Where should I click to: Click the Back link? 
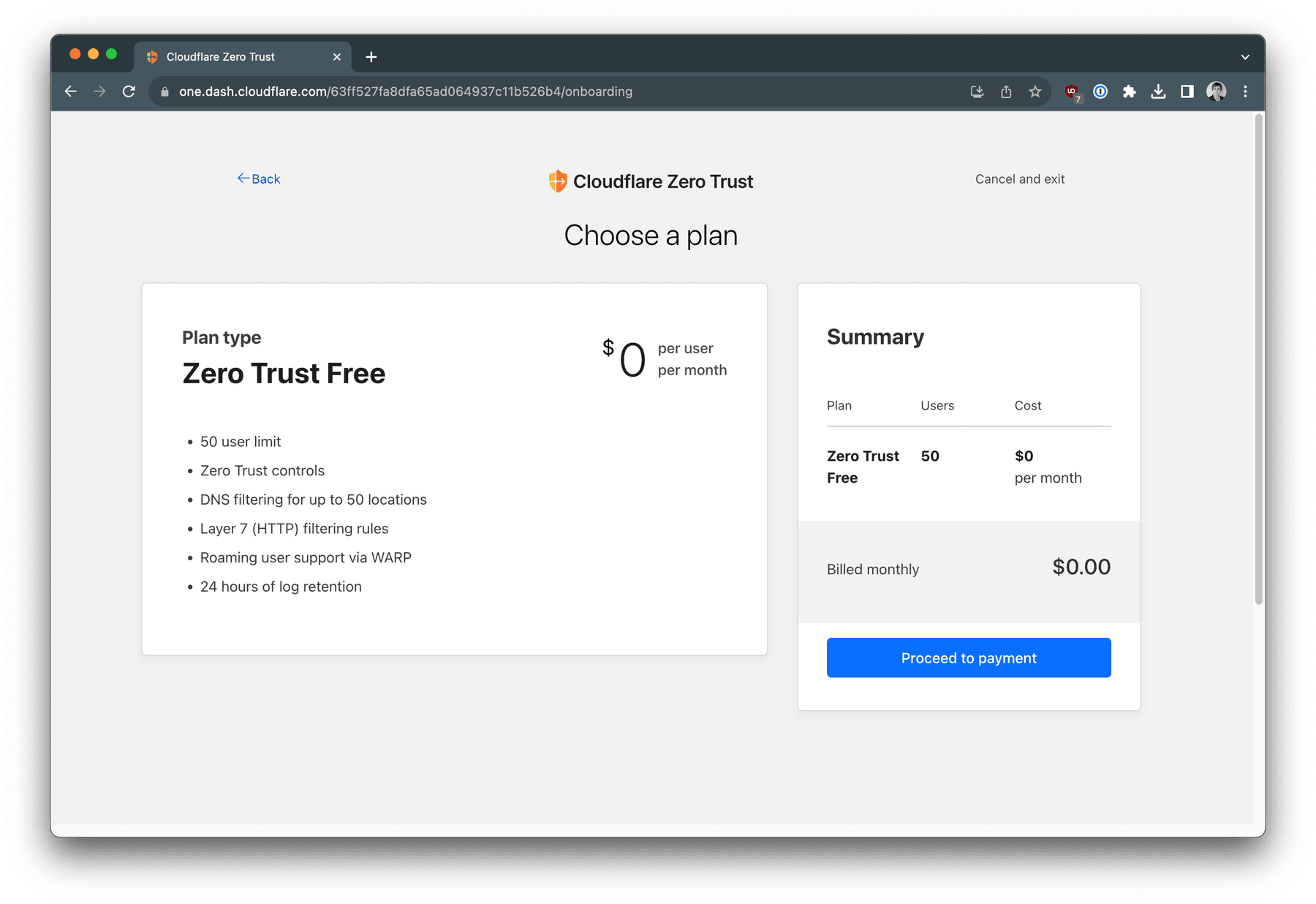(258, 178)
